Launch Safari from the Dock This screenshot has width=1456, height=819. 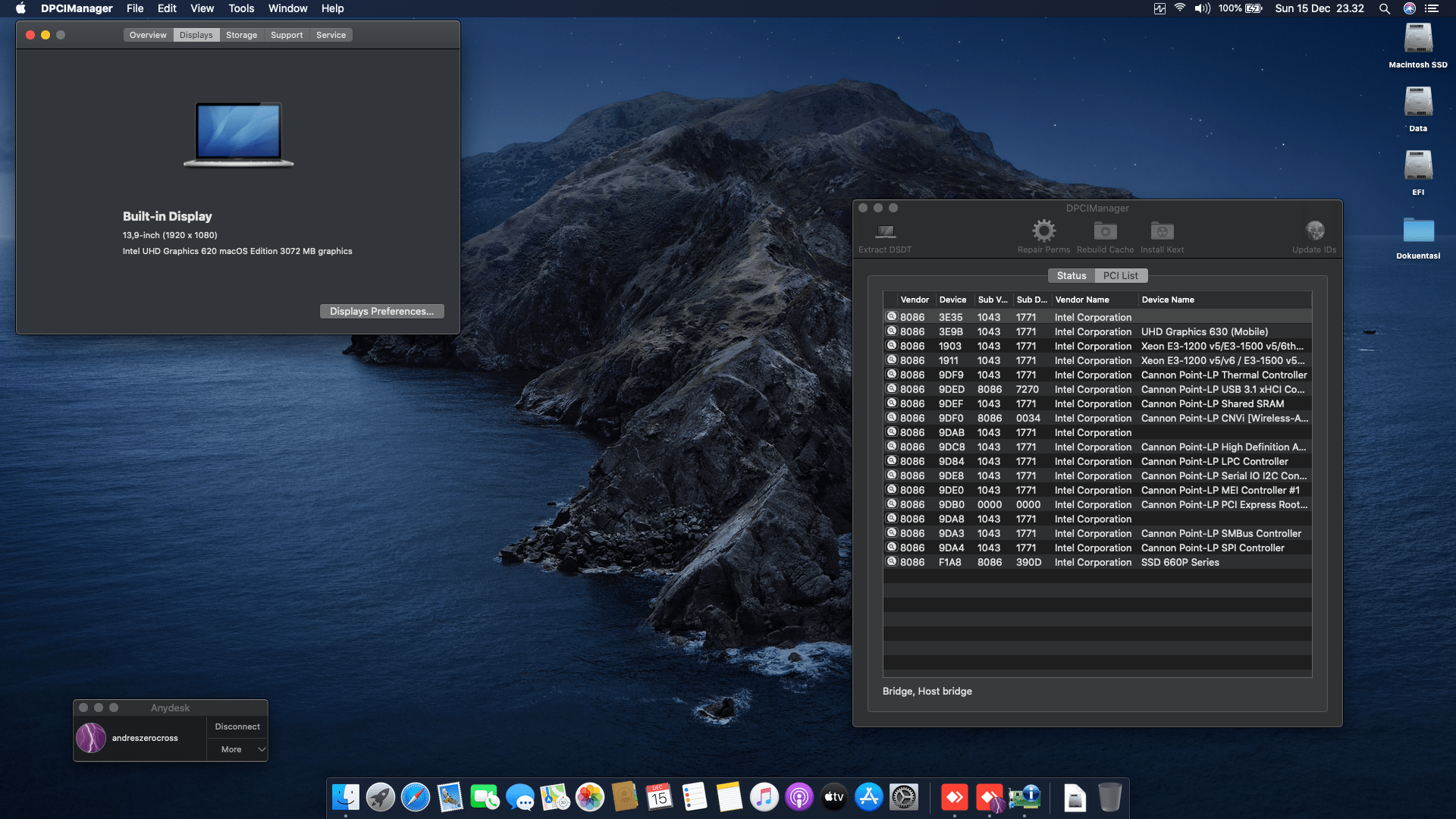(416, 797)
